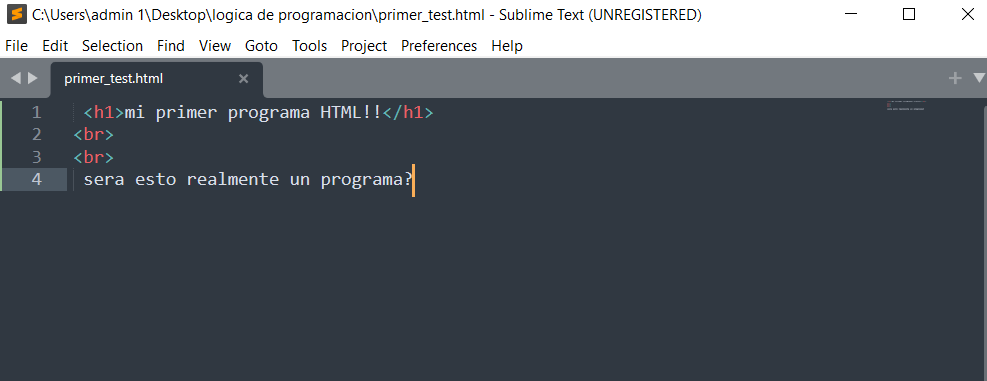987x381 pixels.
Task: Open the Preferences menu
Action: point(439,46)
